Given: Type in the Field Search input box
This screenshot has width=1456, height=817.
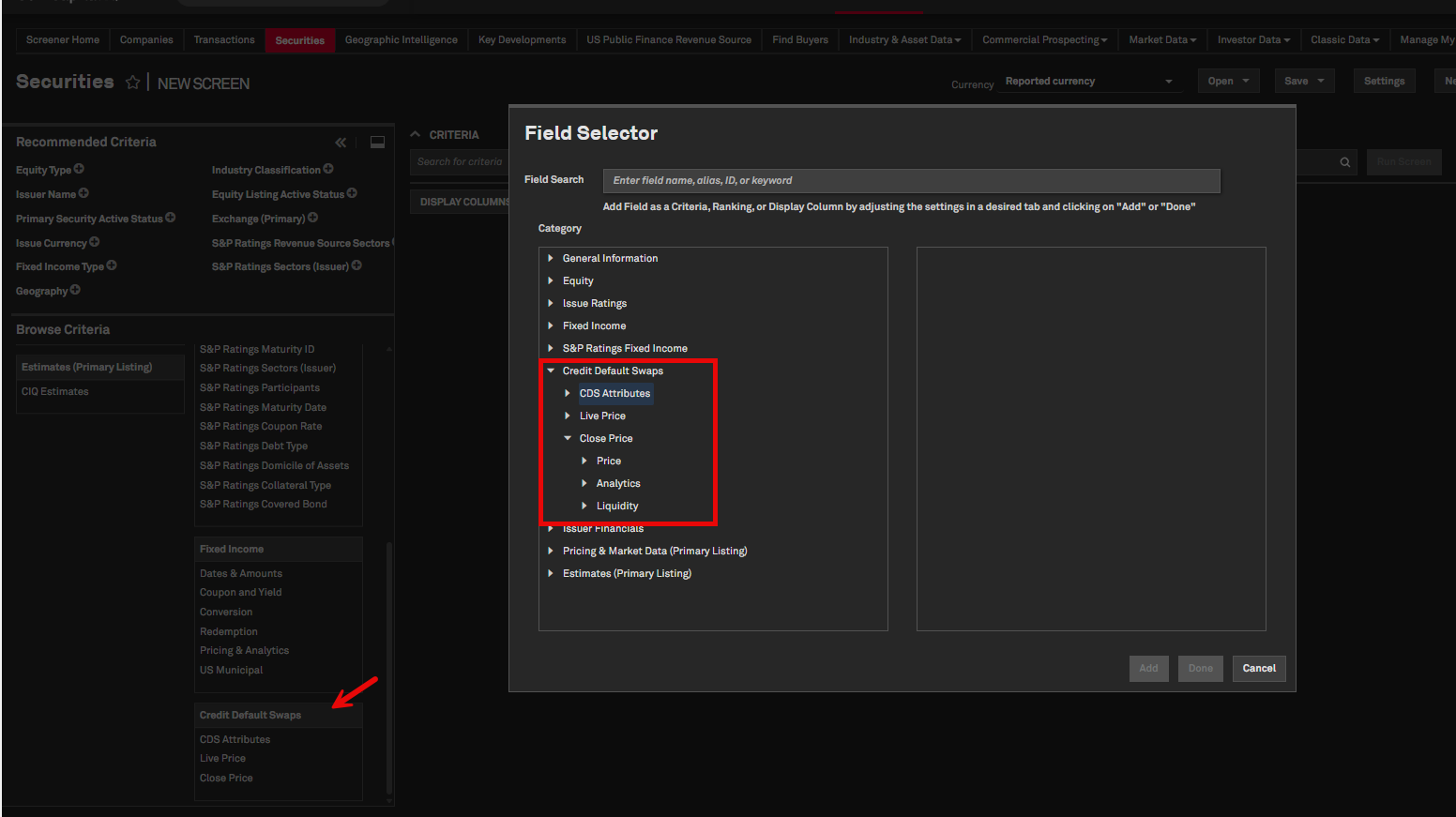Looking at the screenshot, I should [910, 180].
